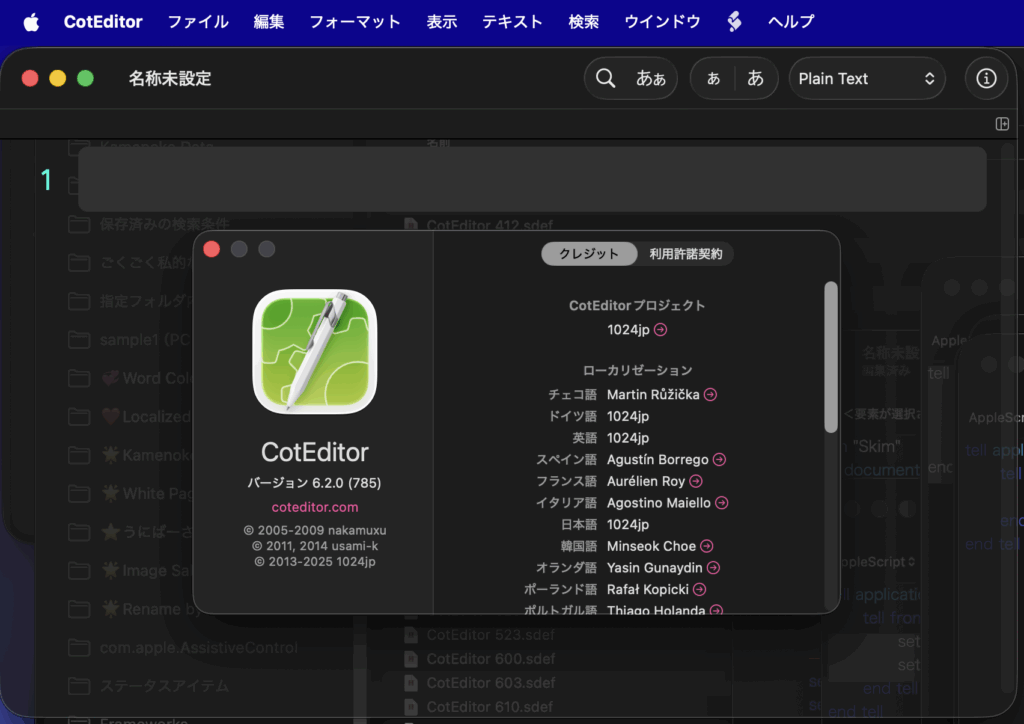Click the script menu icon in menu bar
The height and width of the screenshot is (724, 1024).
coord(734,21)
